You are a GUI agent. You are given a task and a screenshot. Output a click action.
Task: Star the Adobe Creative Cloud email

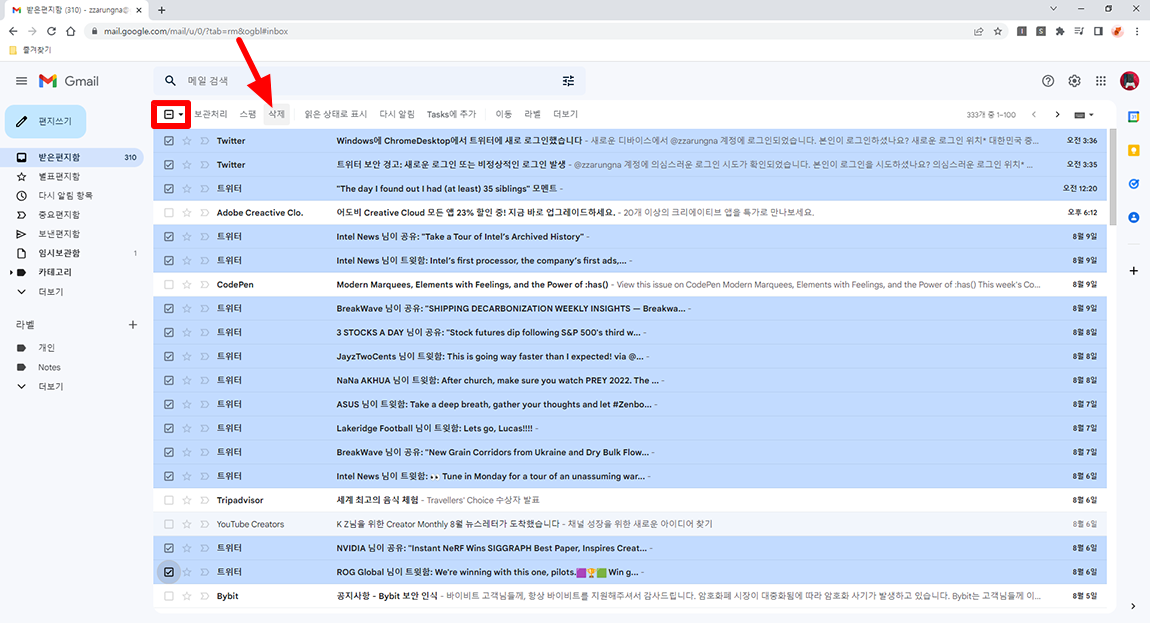[187, 213]
